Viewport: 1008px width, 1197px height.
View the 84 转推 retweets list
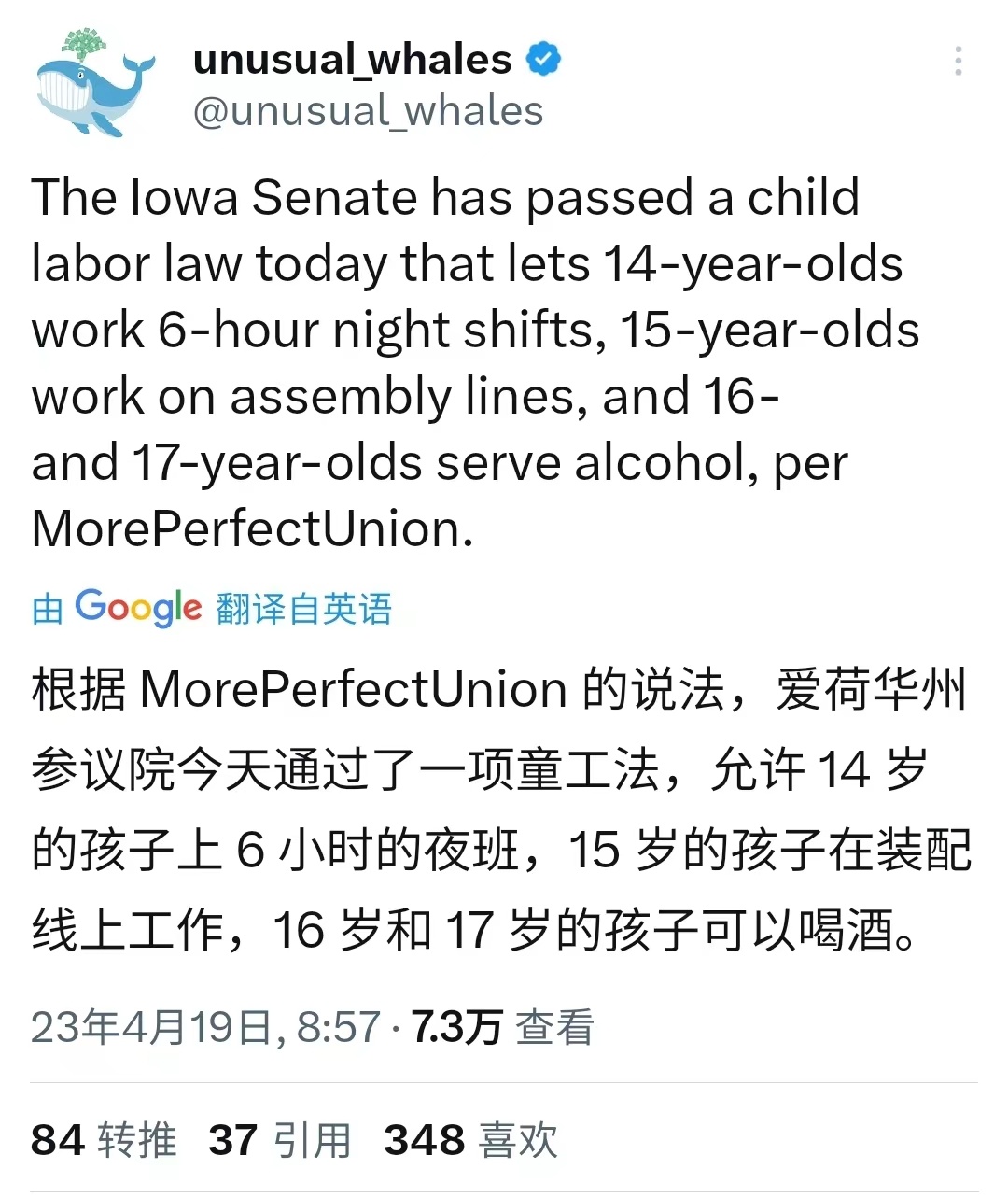pos(104,1140)
